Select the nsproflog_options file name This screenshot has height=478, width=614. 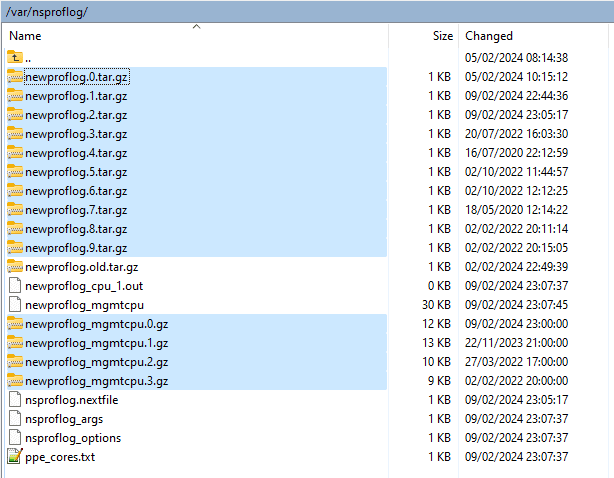(x=73, y=437)
